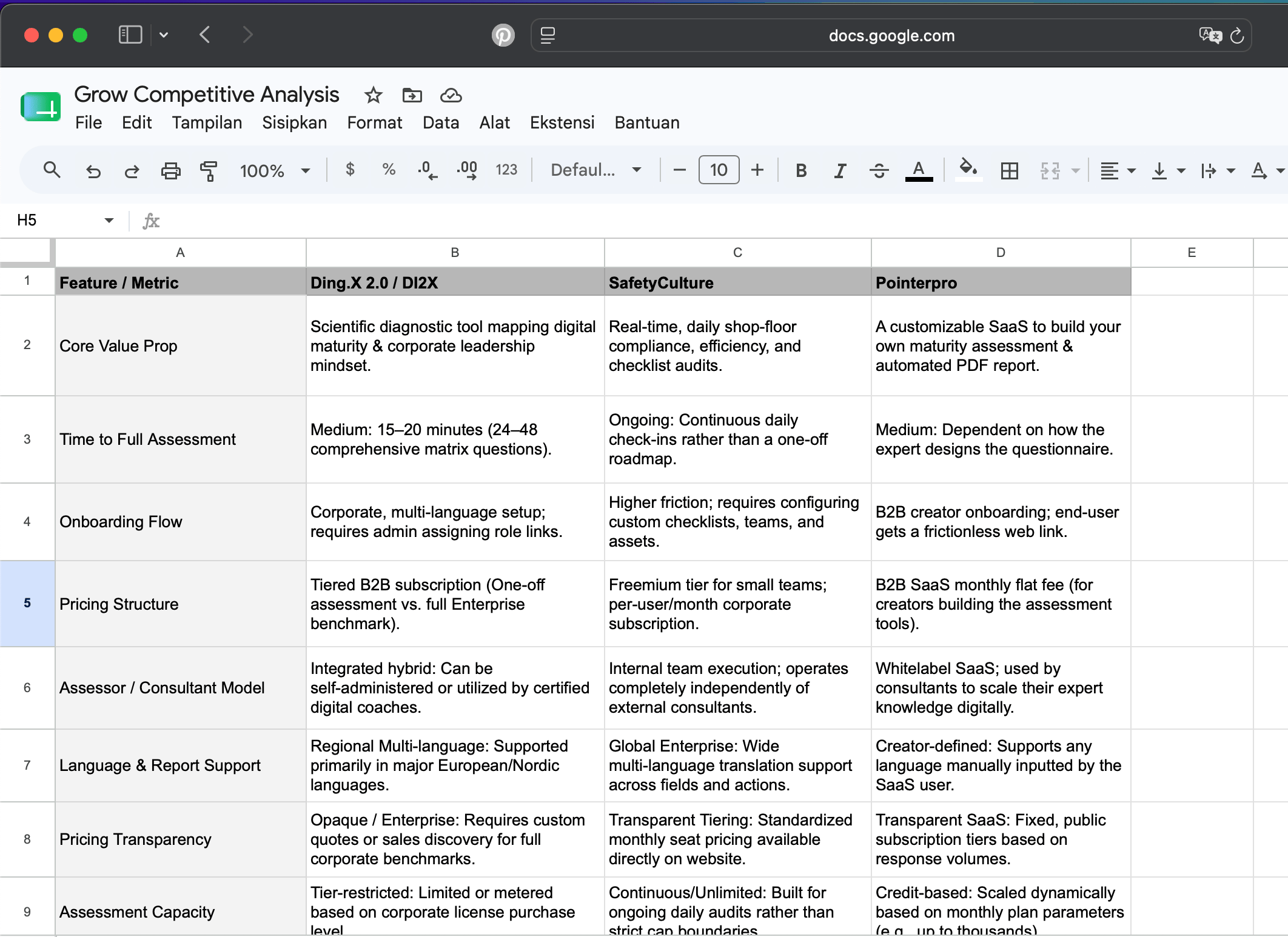Screen dimensions: 1288x937
Task: Click the undo arrow icon
Action: point(93,171)
